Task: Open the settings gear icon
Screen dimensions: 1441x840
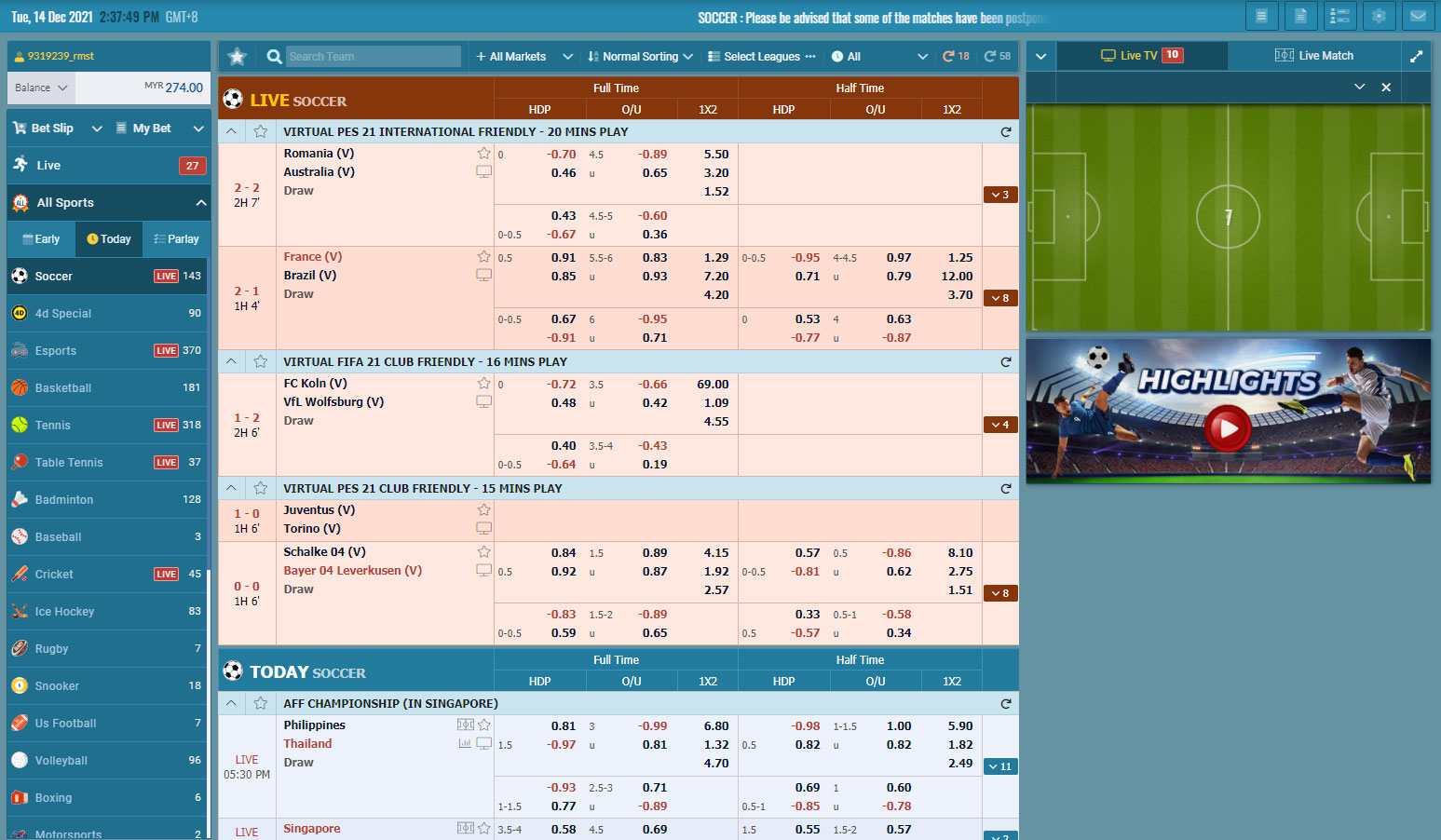Action: [1379, 16]
